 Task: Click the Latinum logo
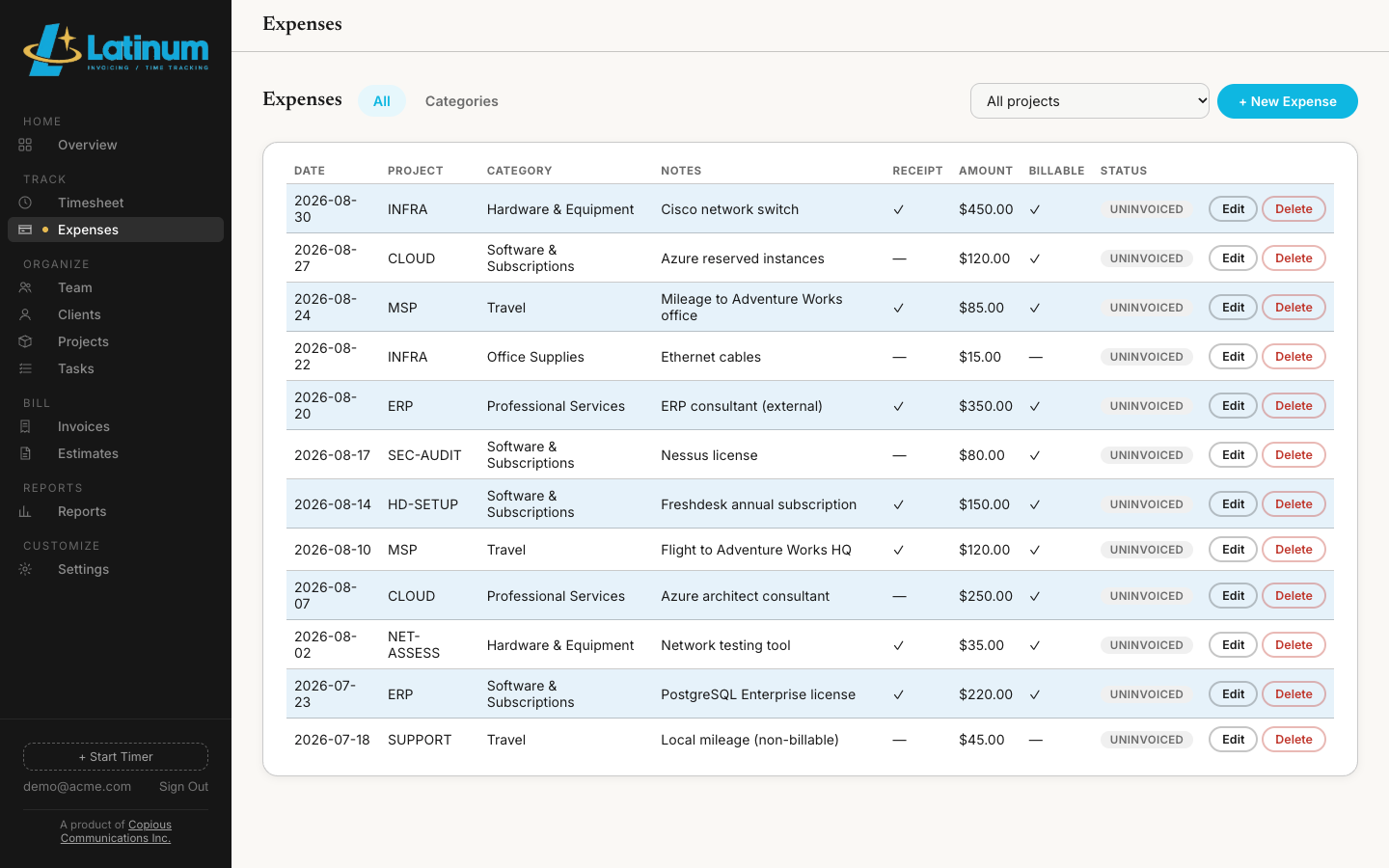pyautogui.click(x=116, y=49)
